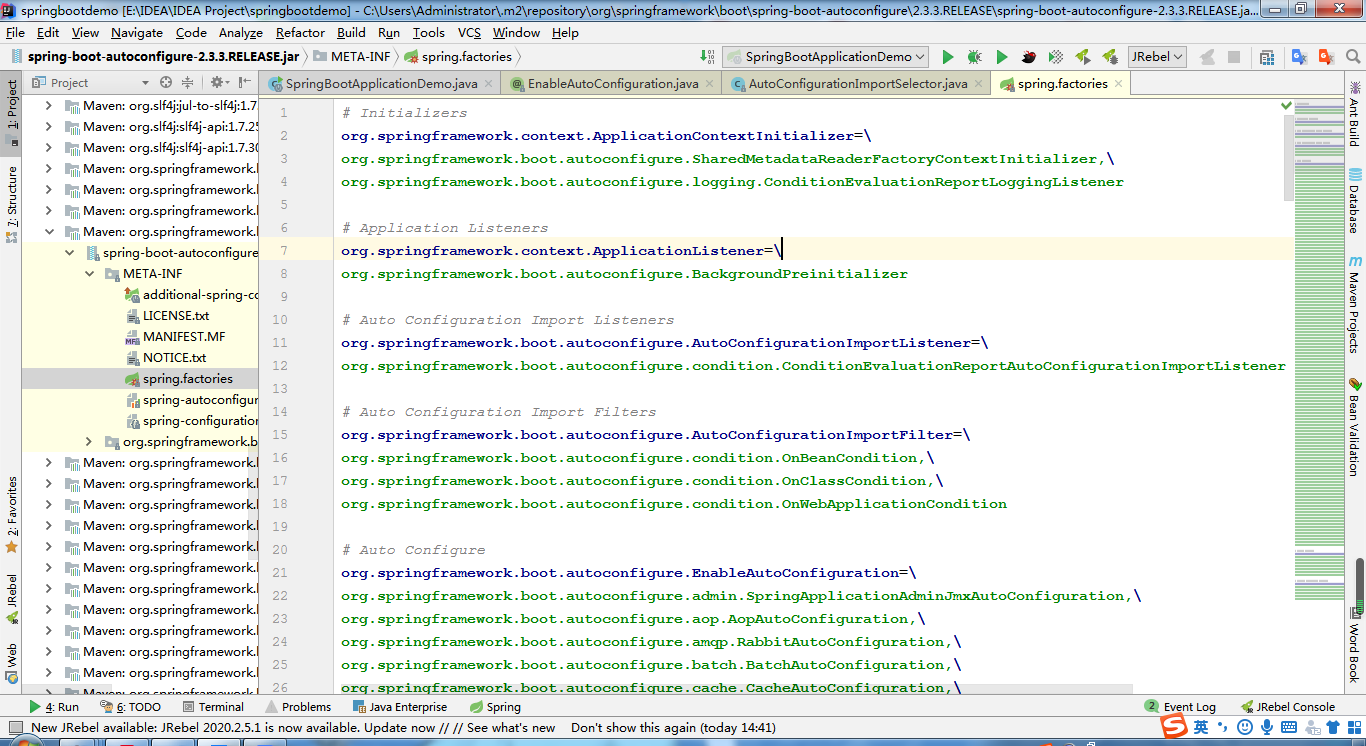
Task: Toggle the 2: Favorites tool window
Action: pyautogui.click(x=11, y=513)
